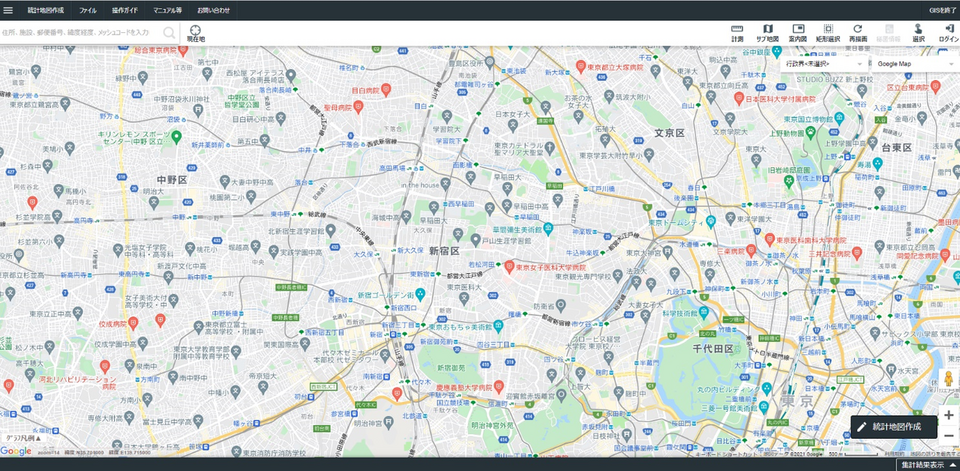960x471 pixels.
Task: Click the 新宿ゴールデン街 teal marker
Action: pos(420,294)
